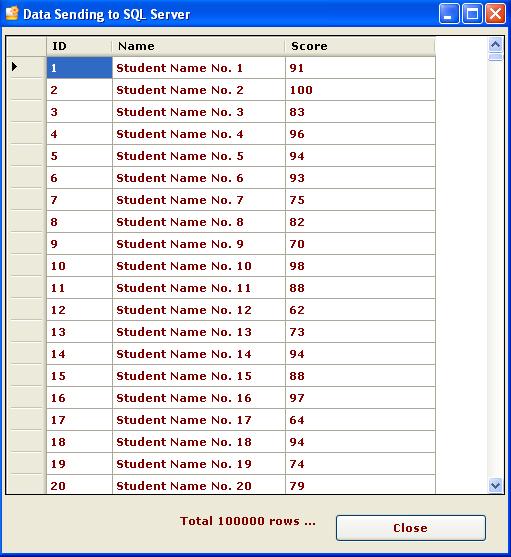
Task: Click the scrollbar down arrow
Action: [x=495, y=485]
